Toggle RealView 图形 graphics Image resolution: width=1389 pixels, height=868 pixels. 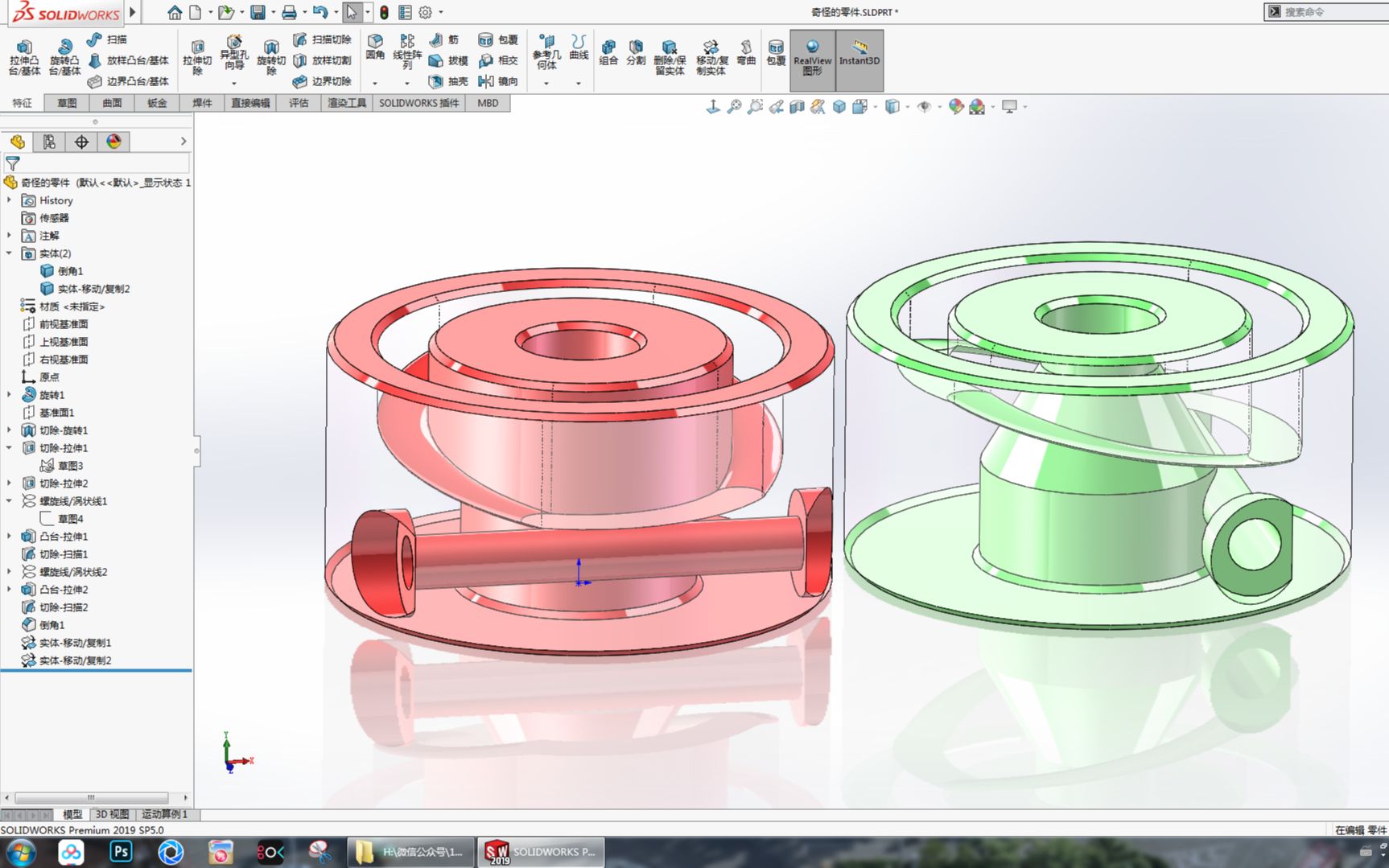[813, 60]
